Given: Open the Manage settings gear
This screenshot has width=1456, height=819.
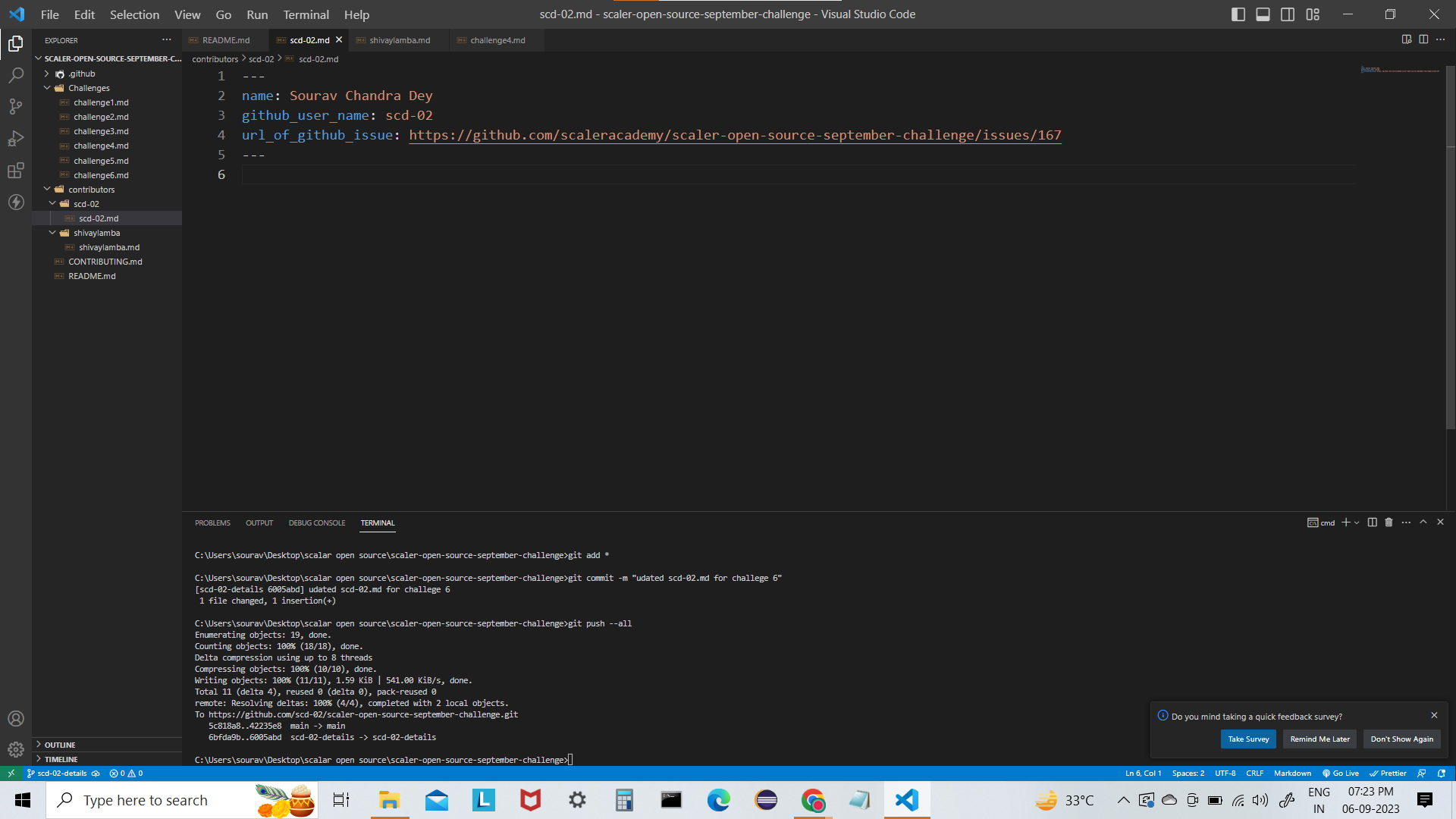Looking at the screenshot, I should coord(15,749).
